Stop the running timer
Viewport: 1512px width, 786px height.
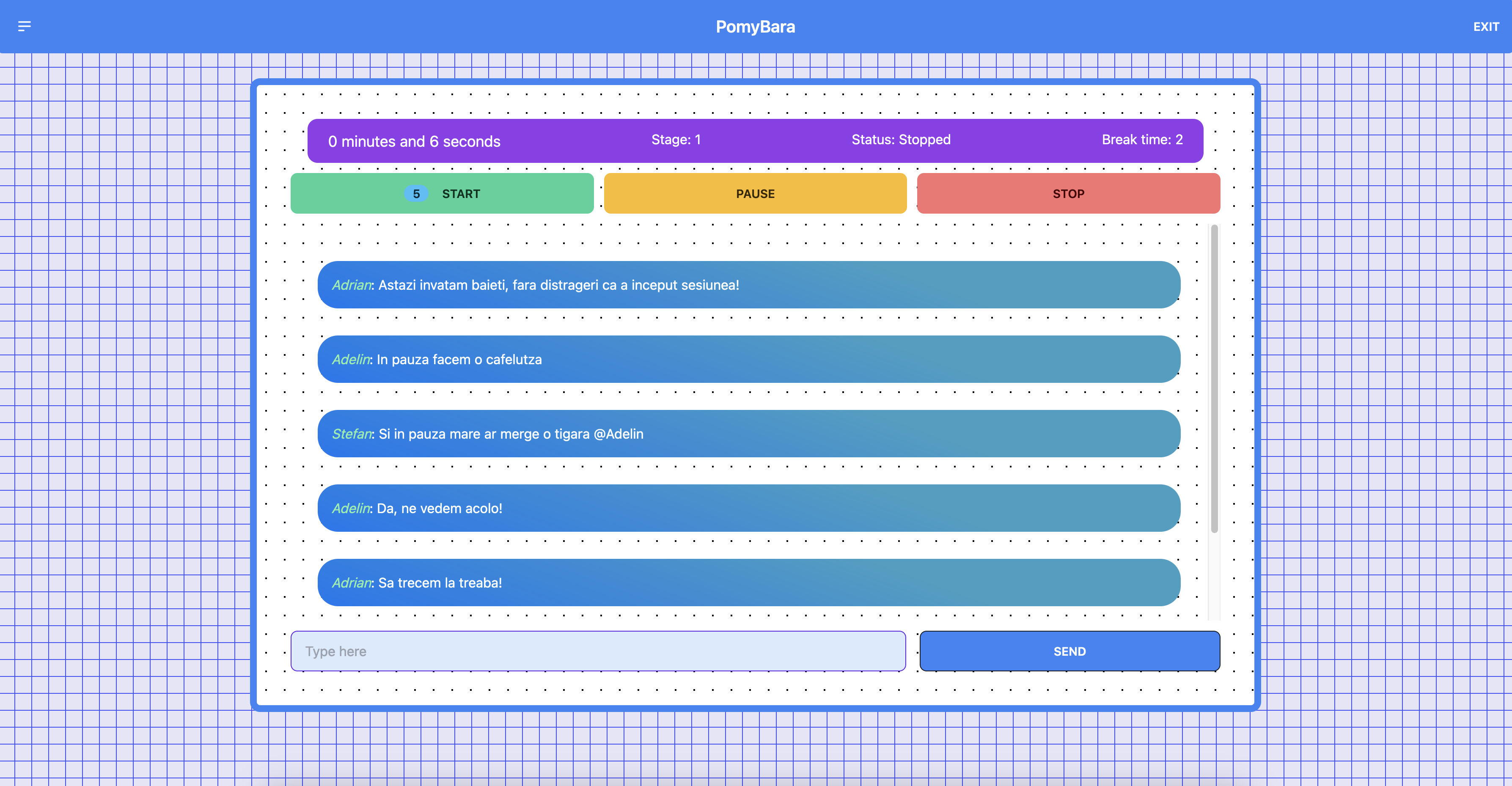pos(1068,193)
